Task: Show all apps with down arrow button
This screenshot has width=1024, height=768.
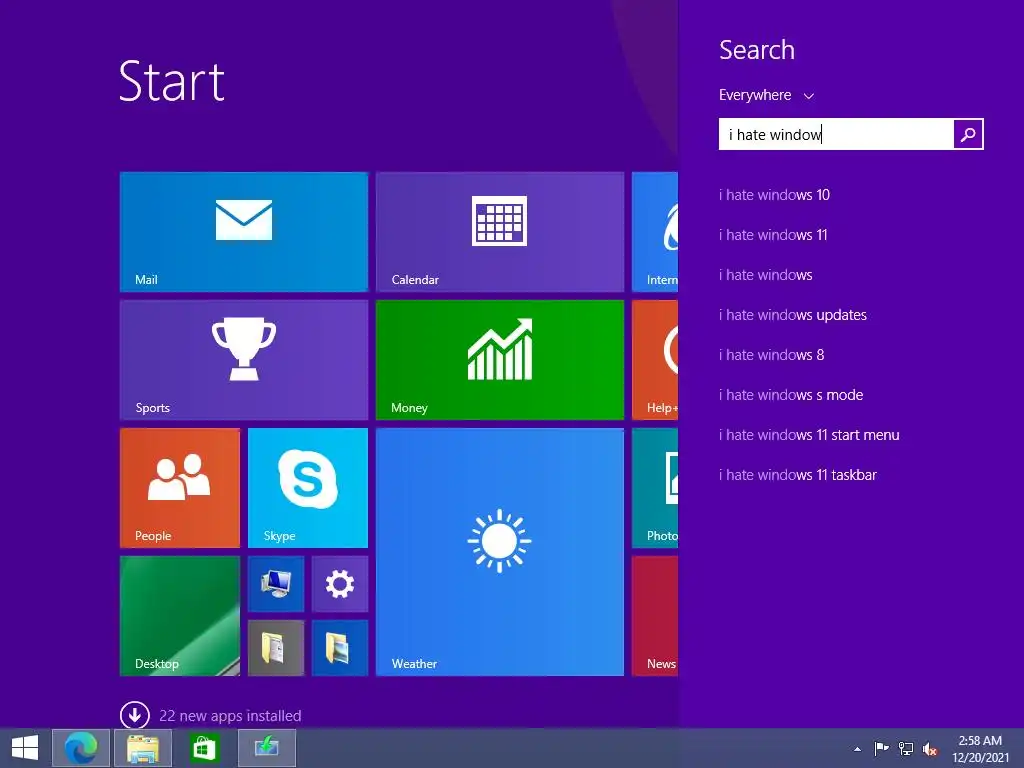Action: [x=135, y=715]
